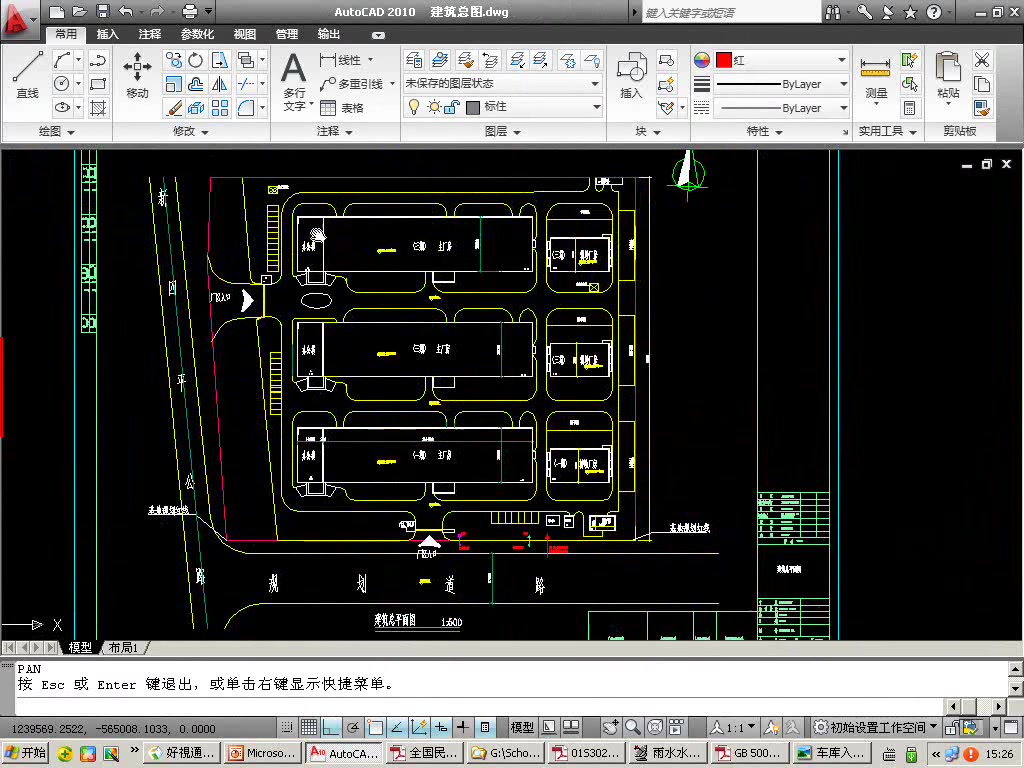Toggle the layer lock icon
The height and width of the screenshot is (768, 1024).
[453, 106]
